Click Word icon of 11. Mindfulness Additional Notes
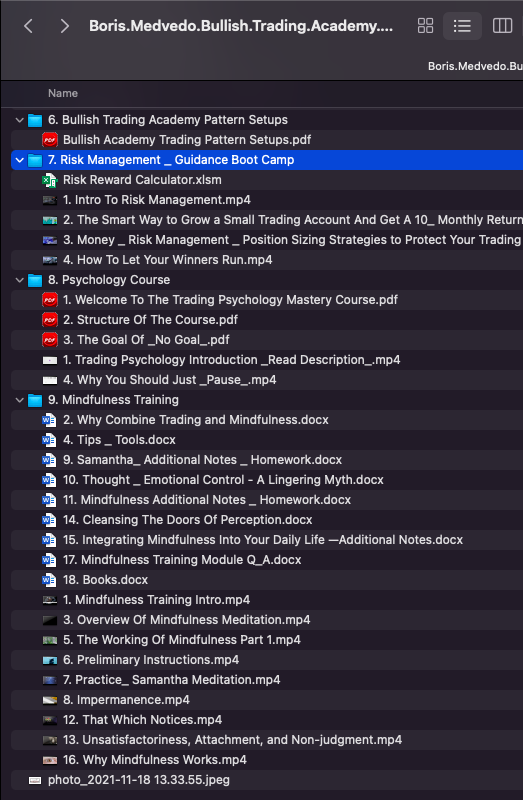This screenshot has width=523, height=800. pos(49,500)
